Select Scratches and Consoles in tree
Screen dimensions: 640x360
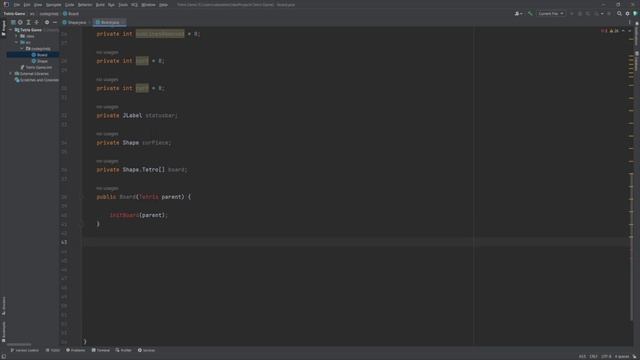pyautogui.click(x=37, y=80)
